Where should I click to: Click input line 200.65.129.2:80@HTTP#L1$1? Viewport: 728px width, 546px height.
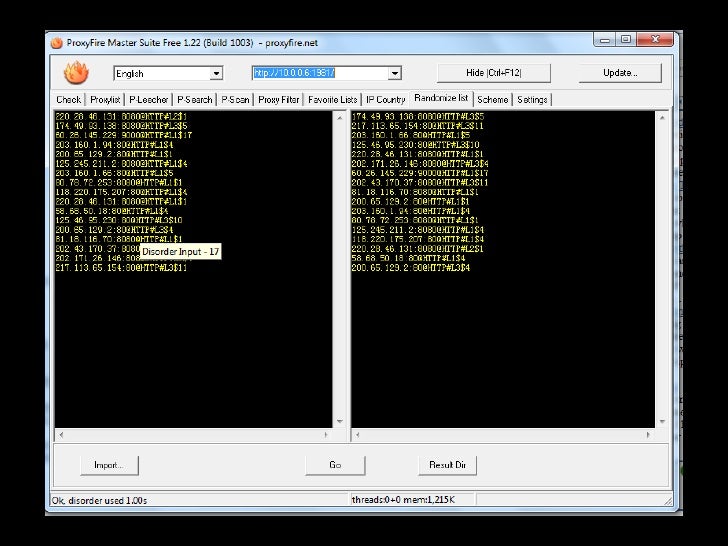[x=114, y=154]
